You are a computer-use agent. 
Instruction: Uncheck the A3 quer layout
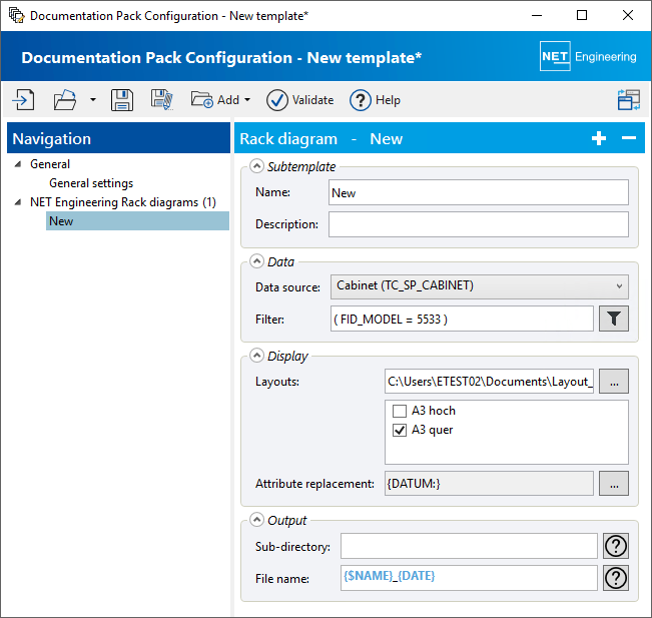400,431
